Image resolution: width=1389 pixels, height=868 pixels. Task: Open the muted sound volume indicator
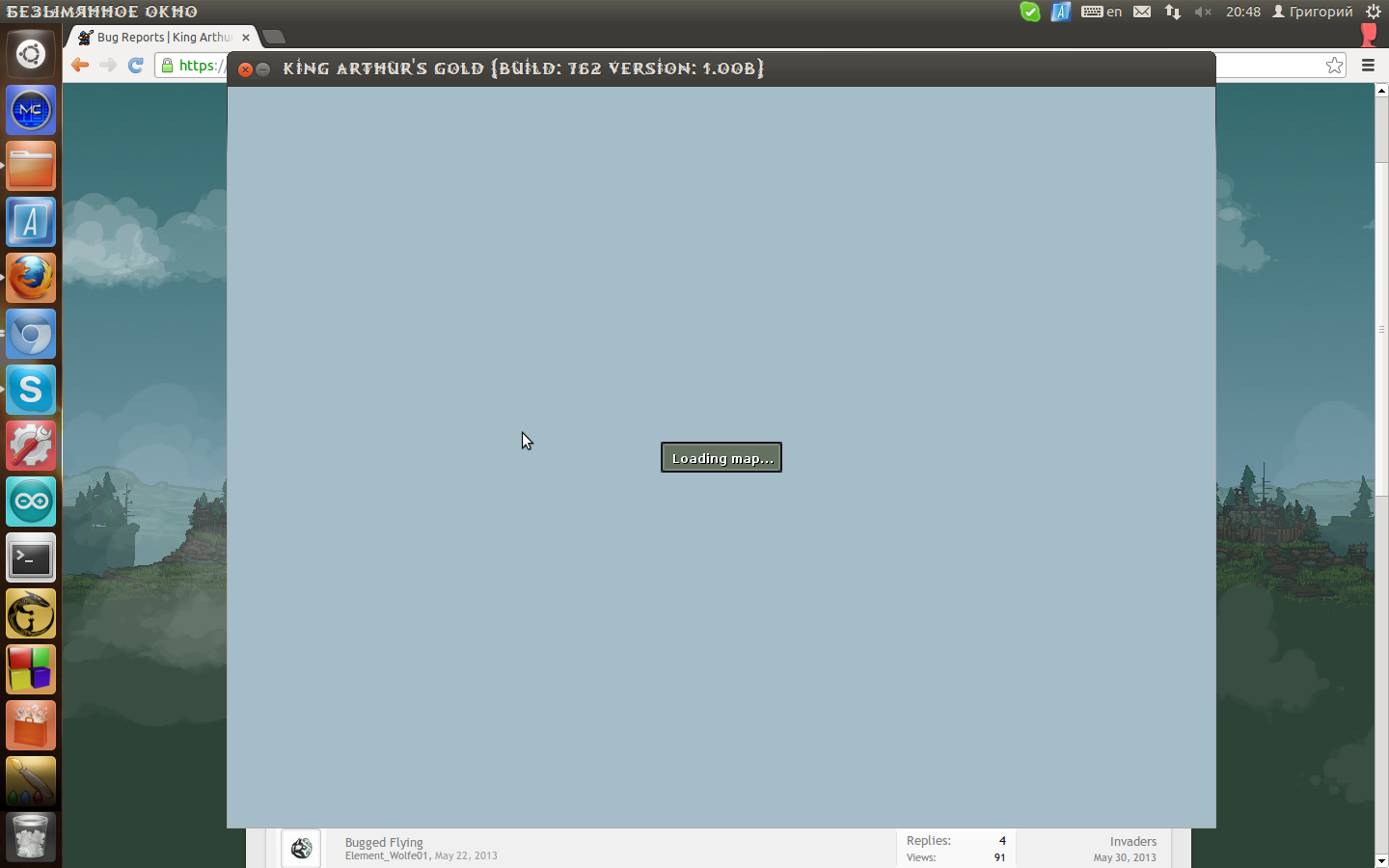pyautogui.click(x=1203, y=12)
